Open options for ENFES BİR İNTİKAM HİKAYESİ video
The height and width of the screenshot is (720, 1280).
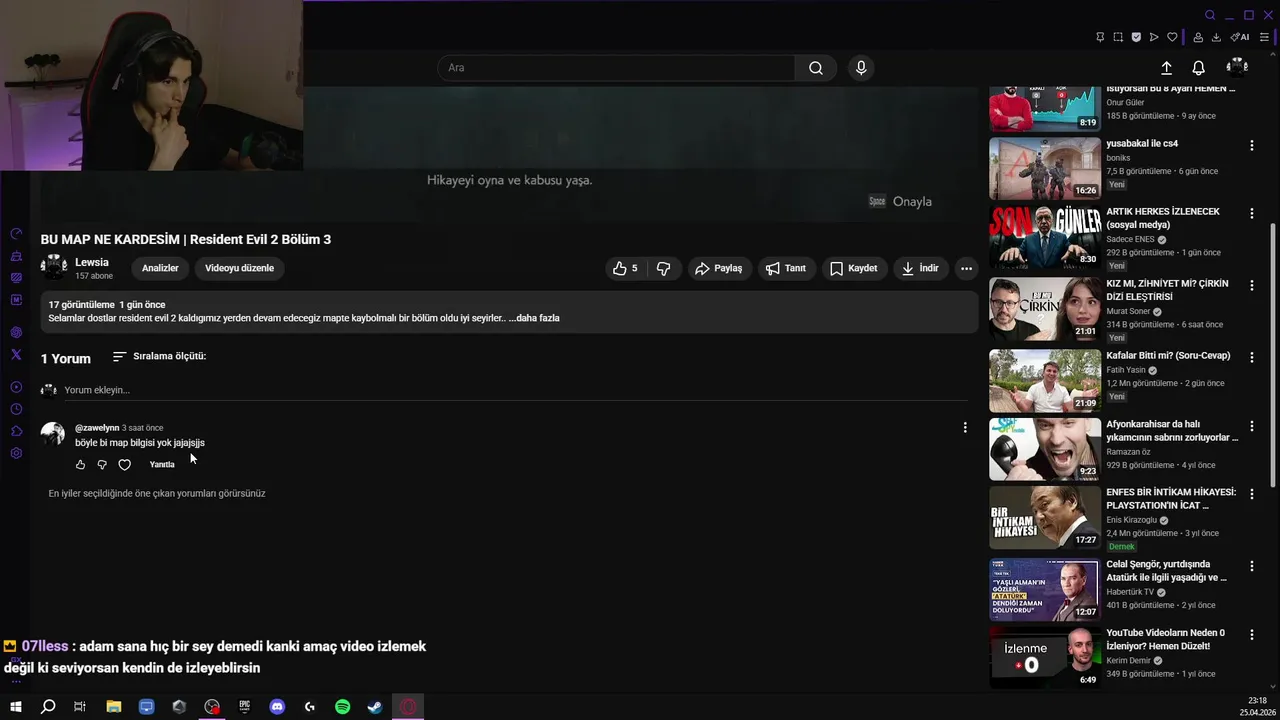click(1251, 493)
